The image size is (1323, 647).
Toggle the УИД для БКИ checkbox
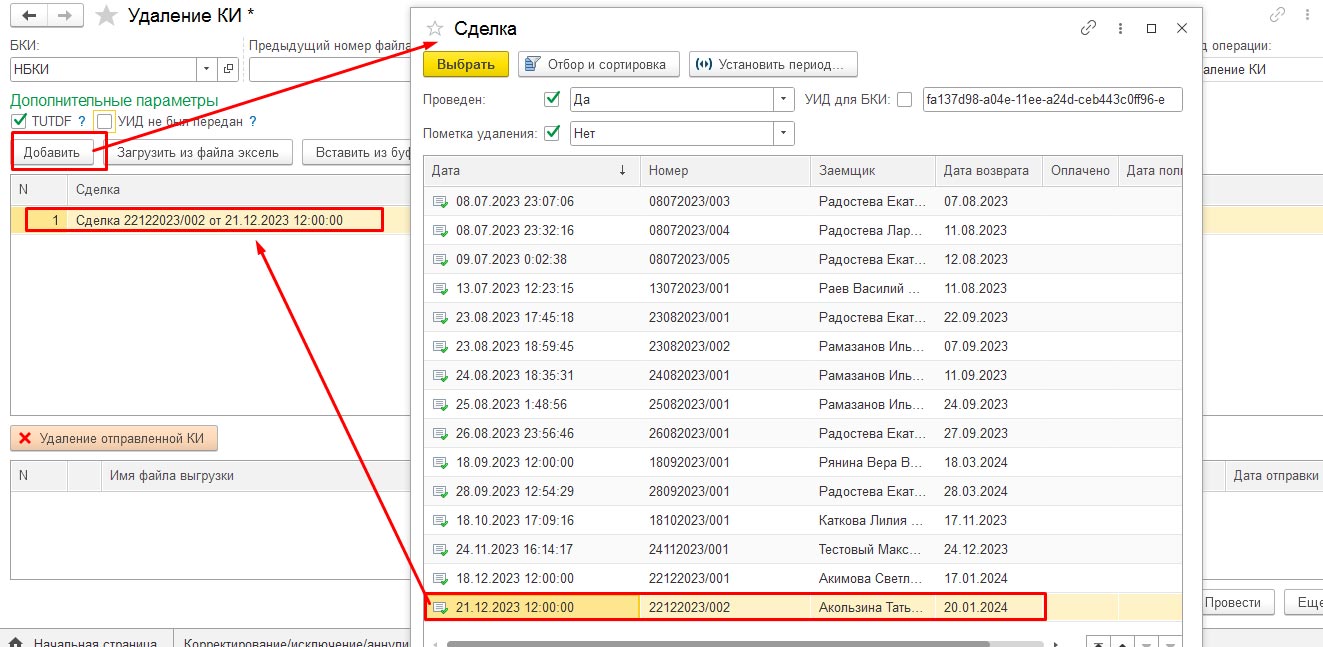point(905,99)
